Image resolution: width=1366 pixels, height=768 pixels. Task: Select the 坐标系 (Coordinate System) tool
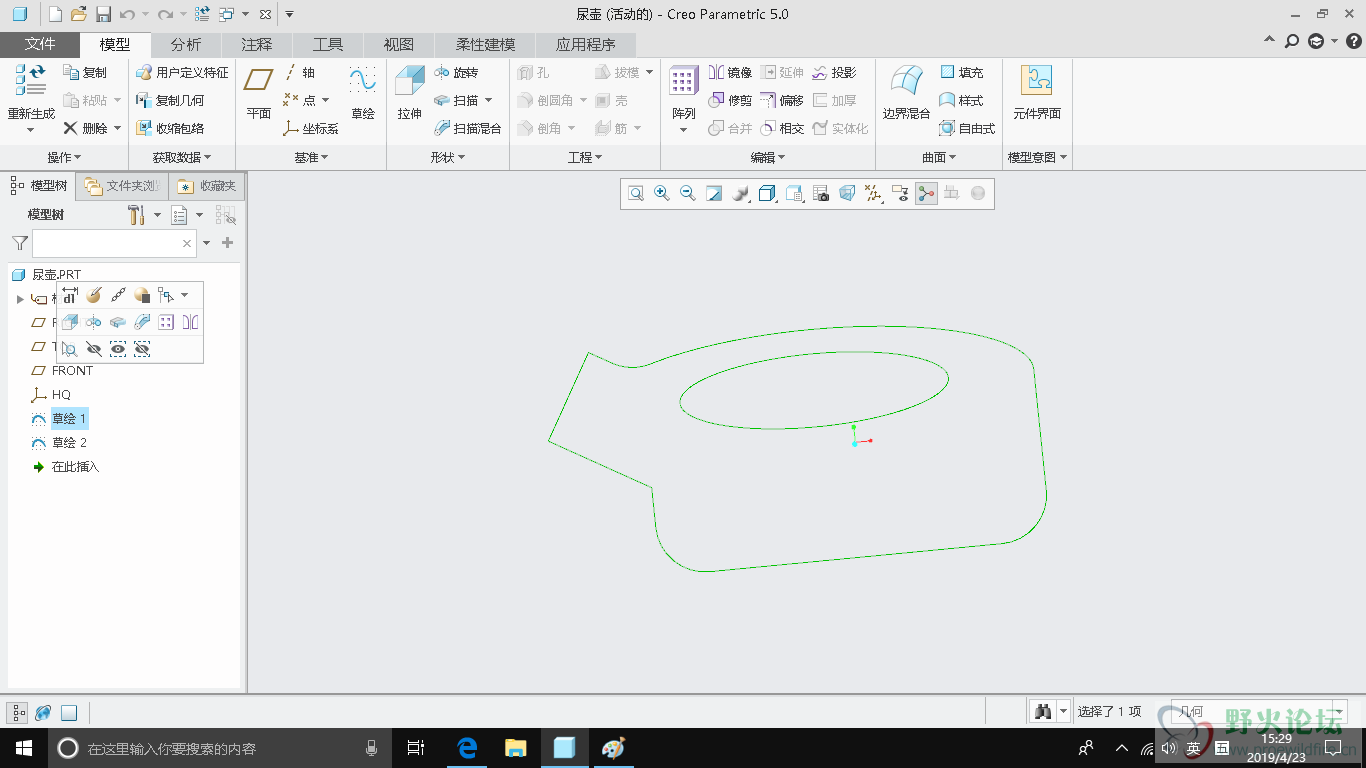pos(311,129)
